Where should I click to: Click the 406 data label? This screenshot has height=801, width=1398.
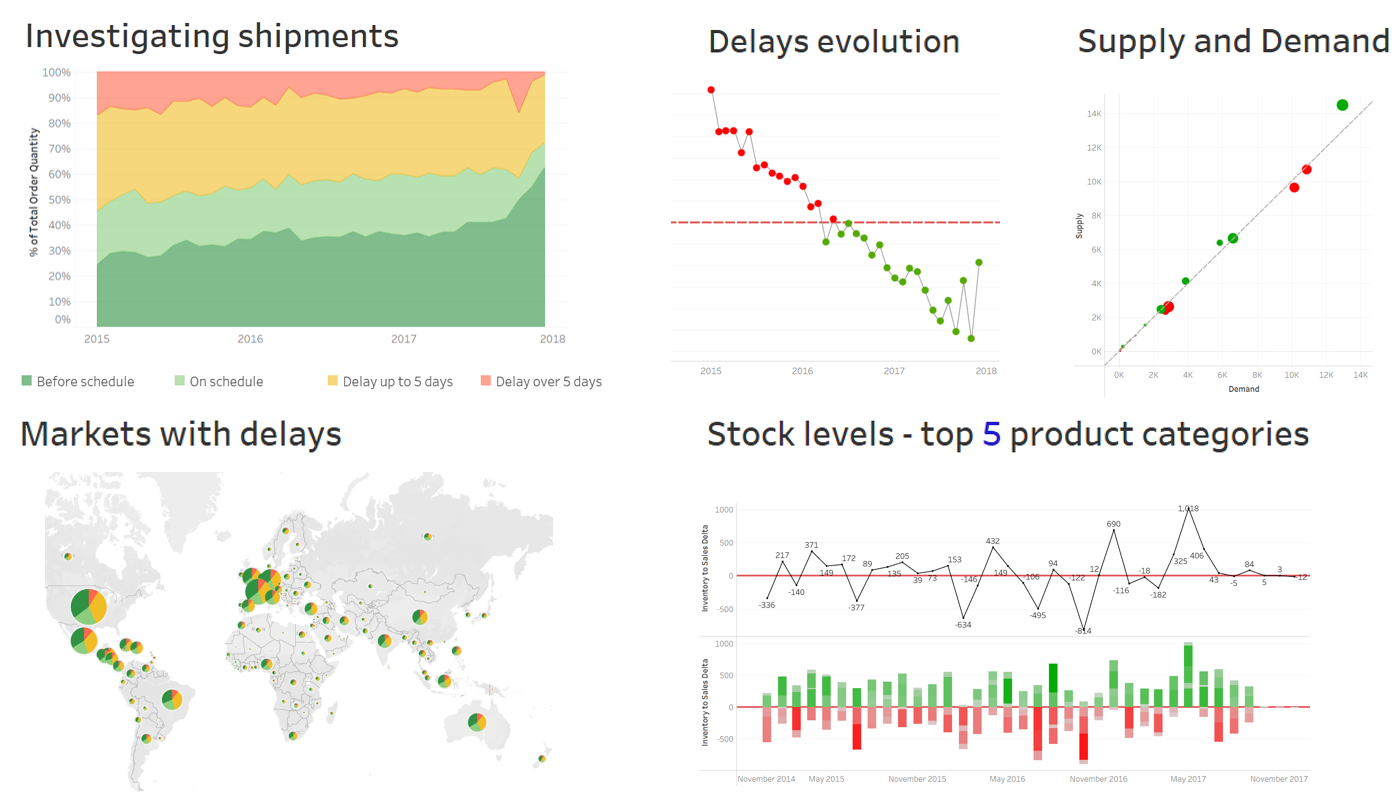(1197, 555)
